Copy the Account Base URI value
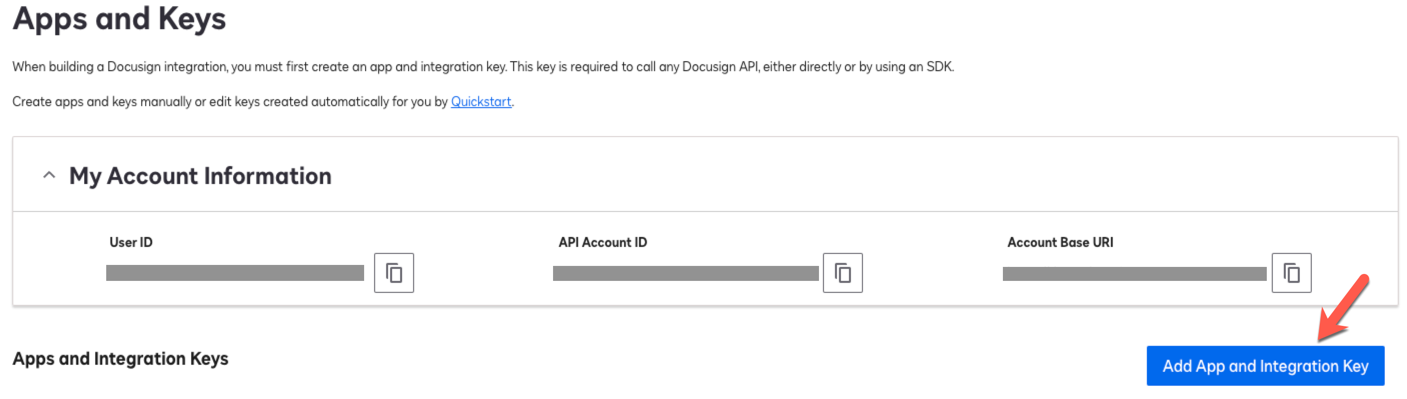 point(1292,273)
